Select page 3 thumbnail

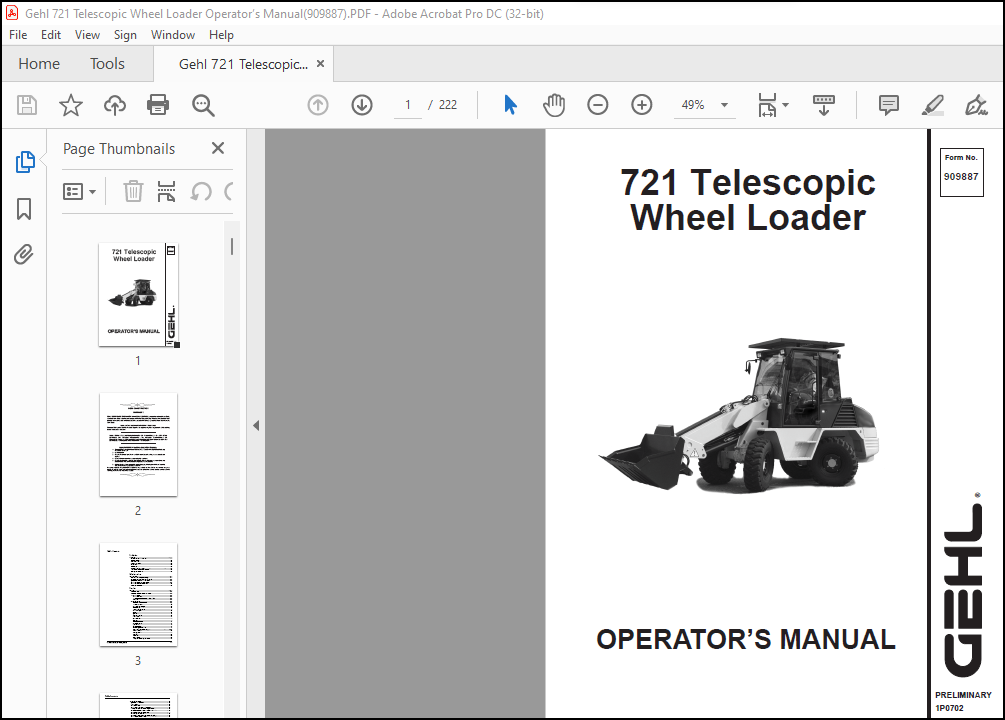click(x=138, y=594)
